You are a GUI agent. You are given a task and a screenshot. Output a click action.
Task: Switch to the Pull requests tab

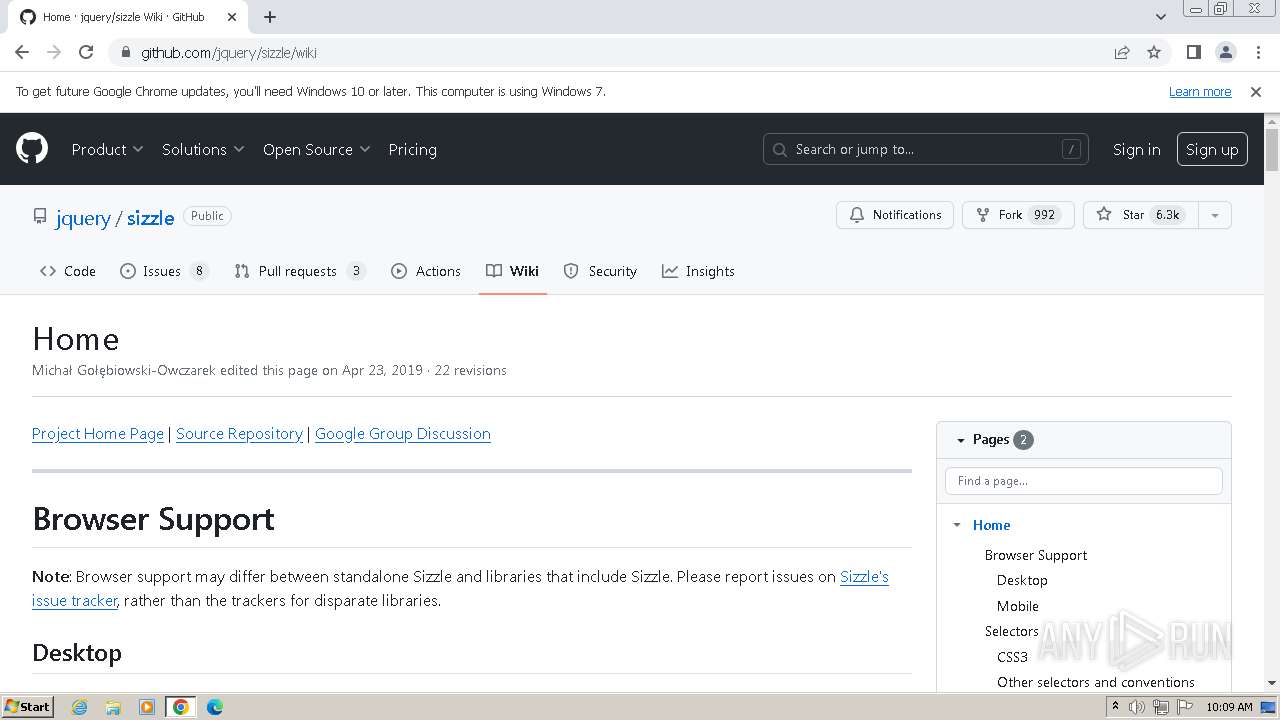(300, 271)
